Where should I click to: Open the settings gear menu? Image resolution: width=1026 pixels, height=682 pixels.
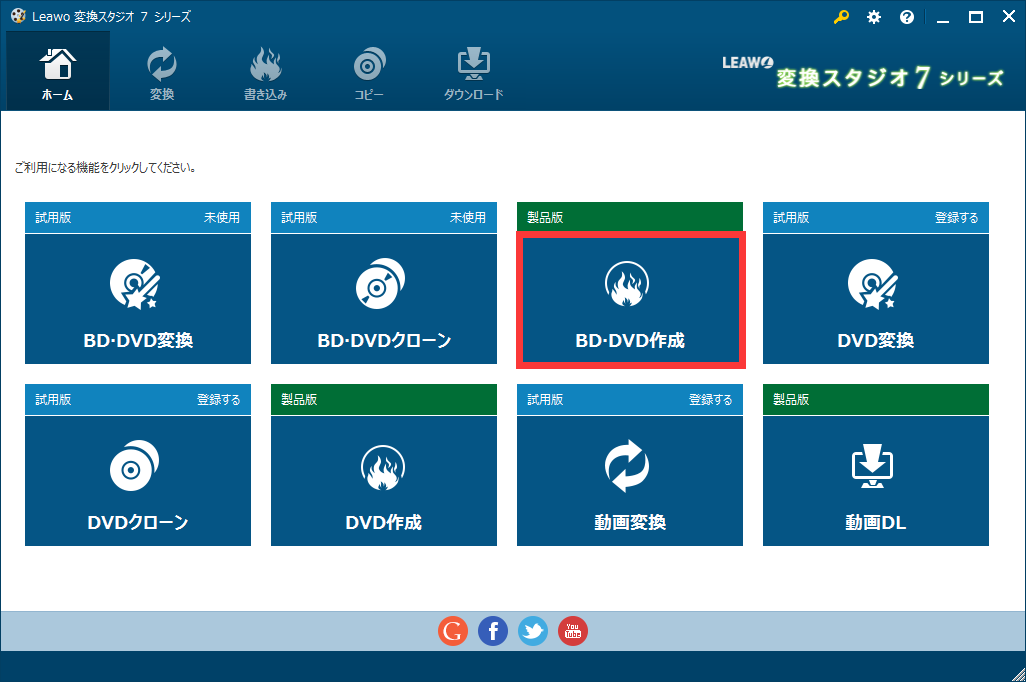pyautogui.click(x=873, y=16)
